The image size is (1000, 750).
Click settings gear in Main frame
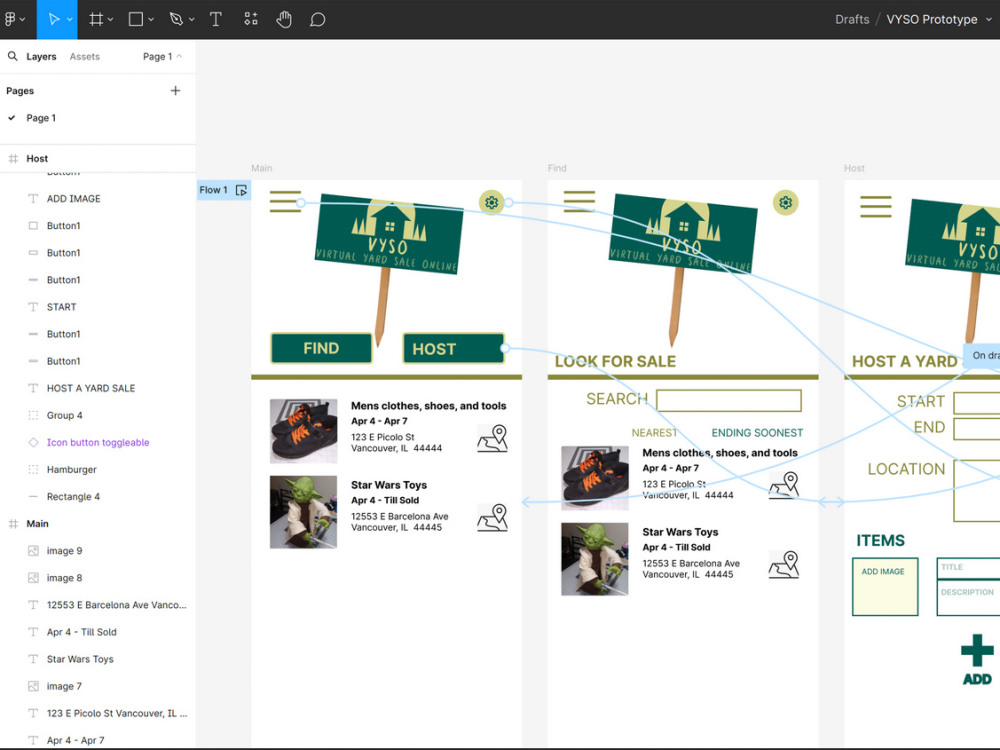coord(491,203)
